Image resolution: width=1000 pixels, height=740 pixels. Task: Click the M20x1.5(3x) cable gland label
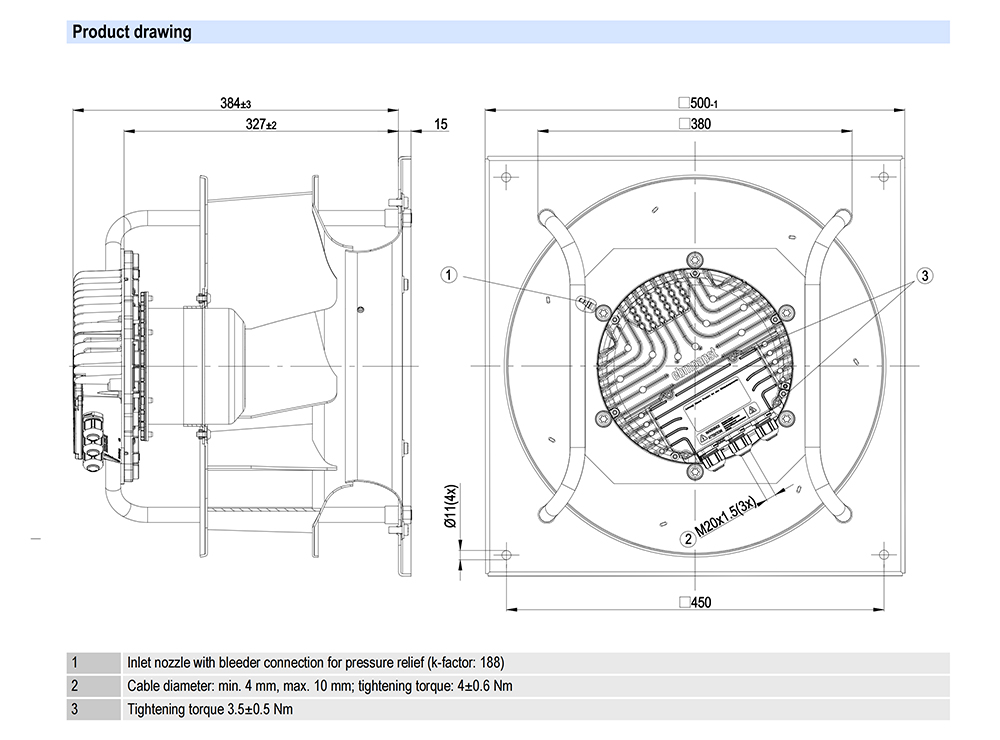pyautogui.click(x=728, y=515)
